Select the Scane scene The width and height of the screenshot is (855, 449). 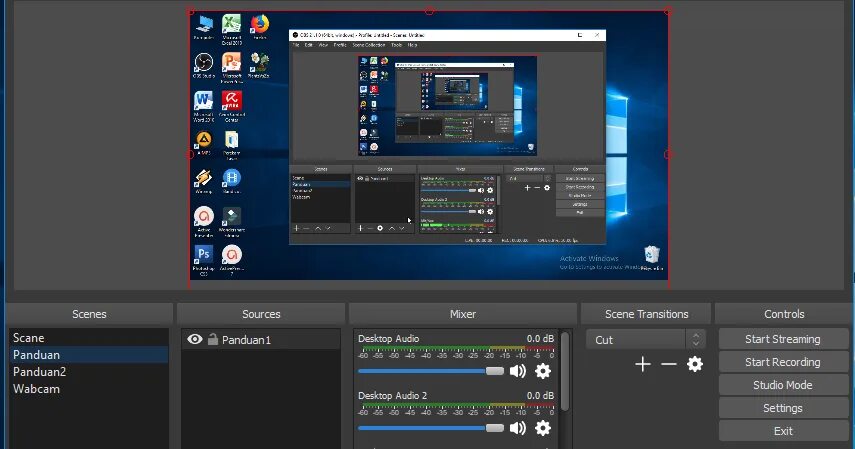89,338
